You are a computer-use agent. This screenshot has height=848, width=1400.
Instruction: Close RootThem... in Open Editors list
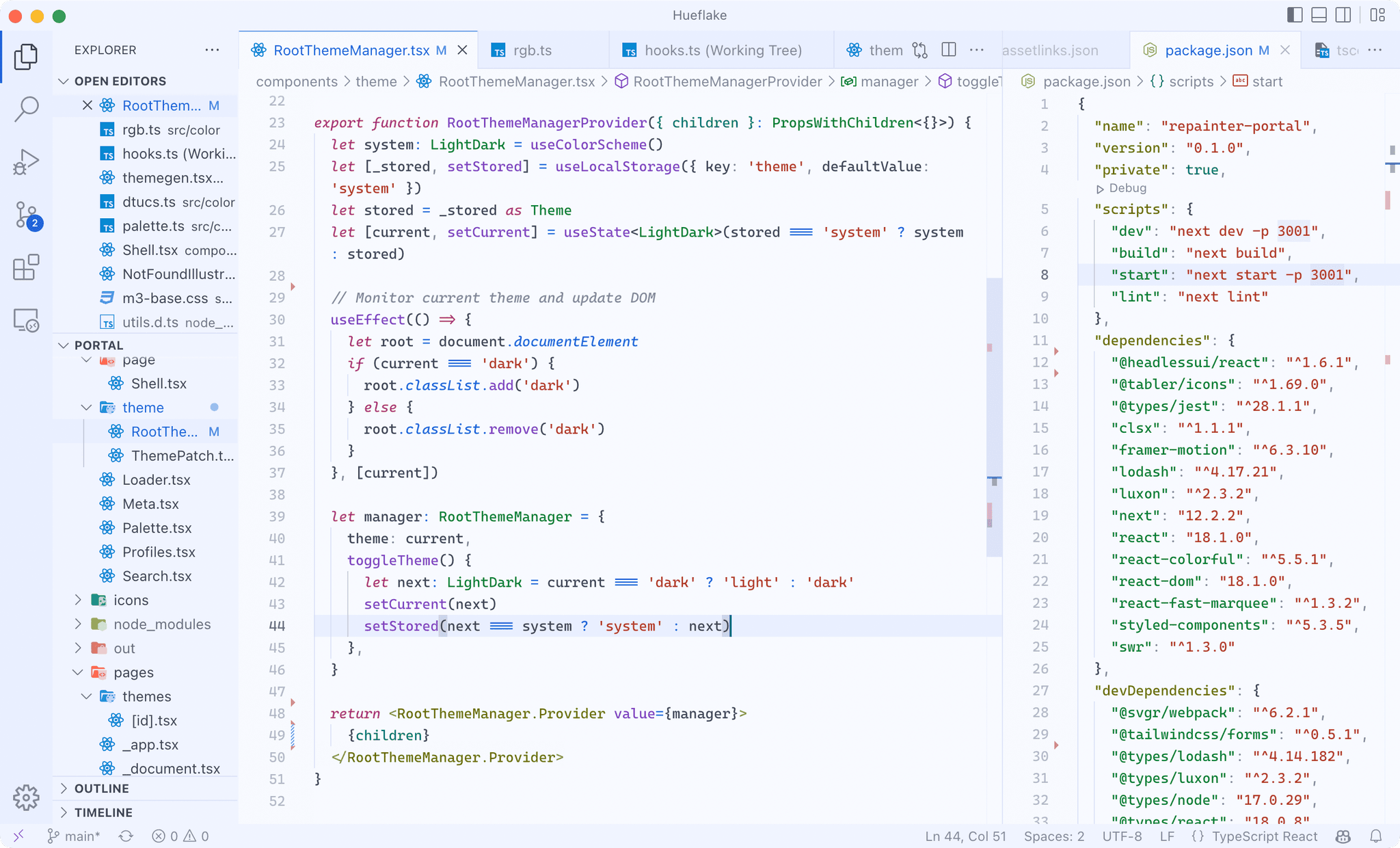(87, 105)
